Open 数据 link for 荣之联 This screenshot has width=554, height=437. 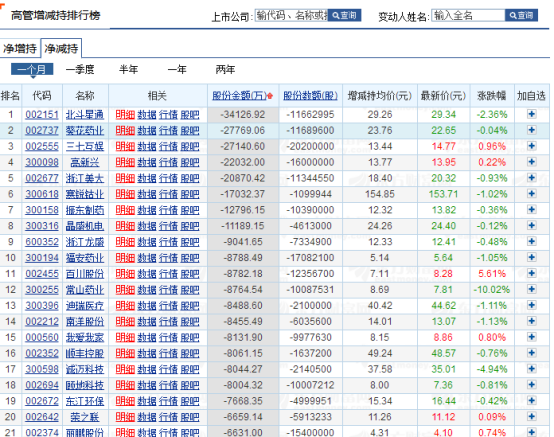point(147,417)
